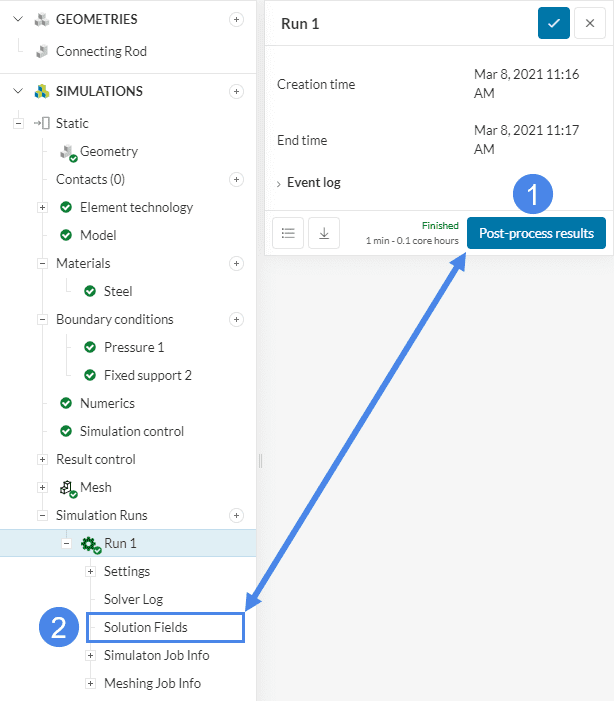Add a material using the Materials plus icon
Screen dimensions: 614x701
click(x=236, y=264)
